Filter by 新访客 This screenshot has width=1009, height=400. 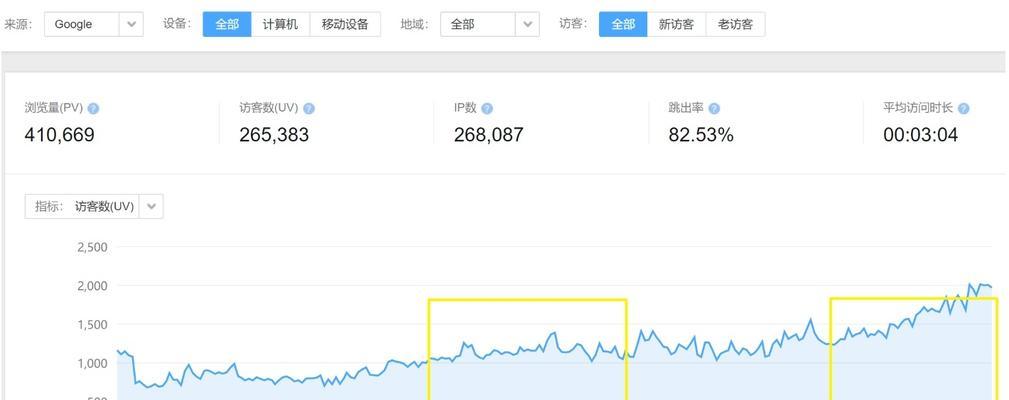point(676,24)
